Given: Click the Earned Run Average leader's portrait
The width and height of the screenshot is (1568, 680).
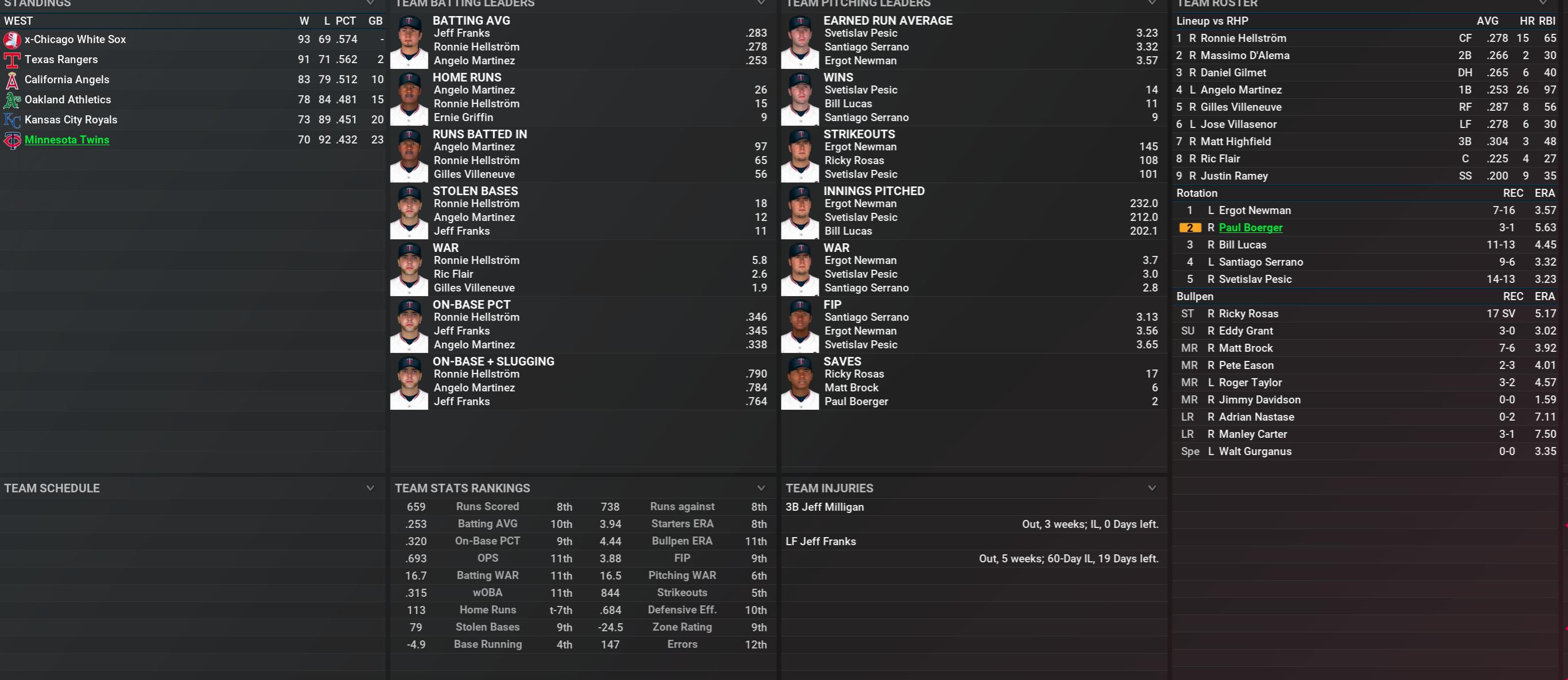Looking at the screenshot, I should tap(800, 41).
